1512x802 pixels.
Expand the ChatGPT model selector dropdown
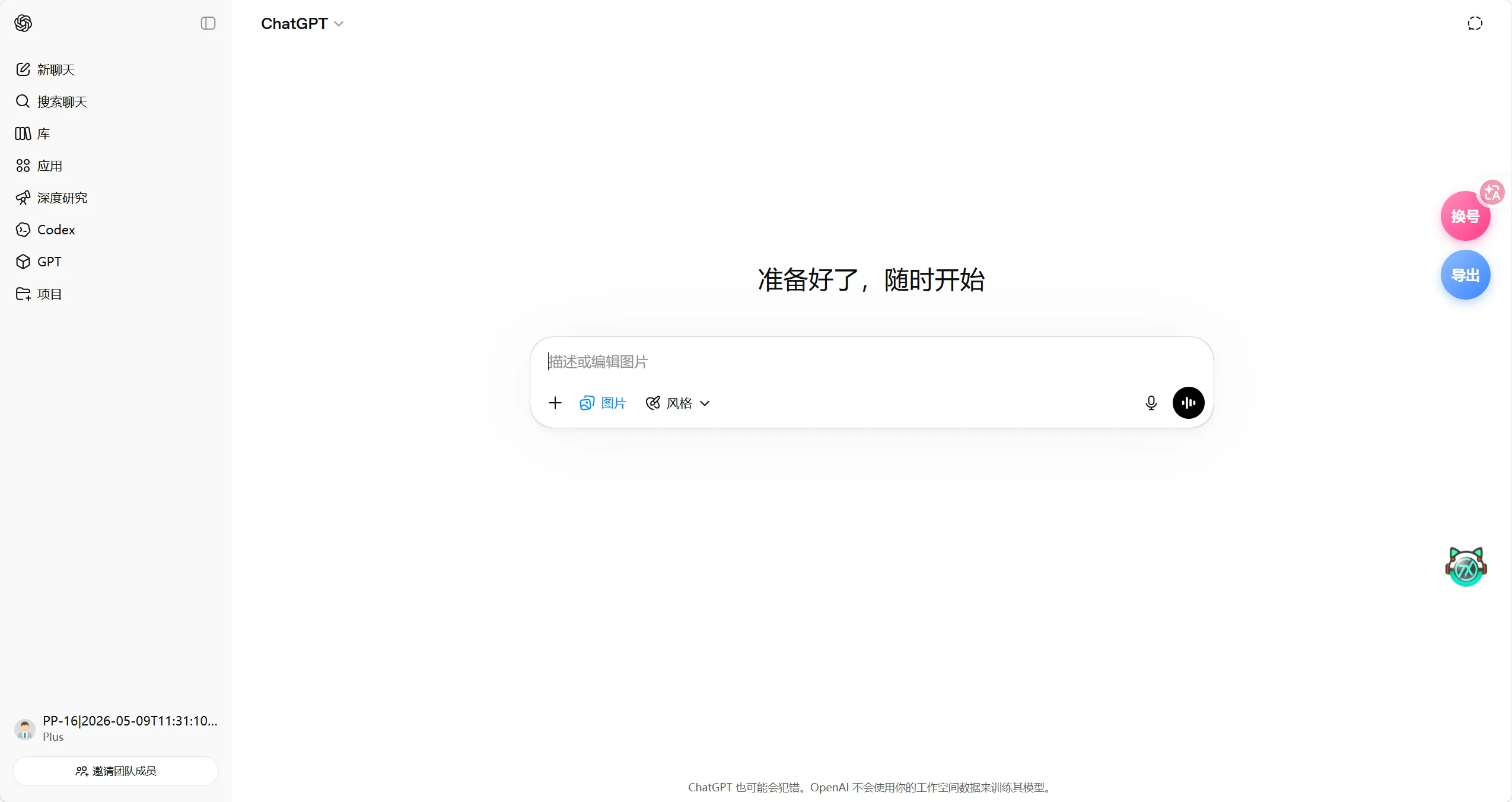[302, 24]
